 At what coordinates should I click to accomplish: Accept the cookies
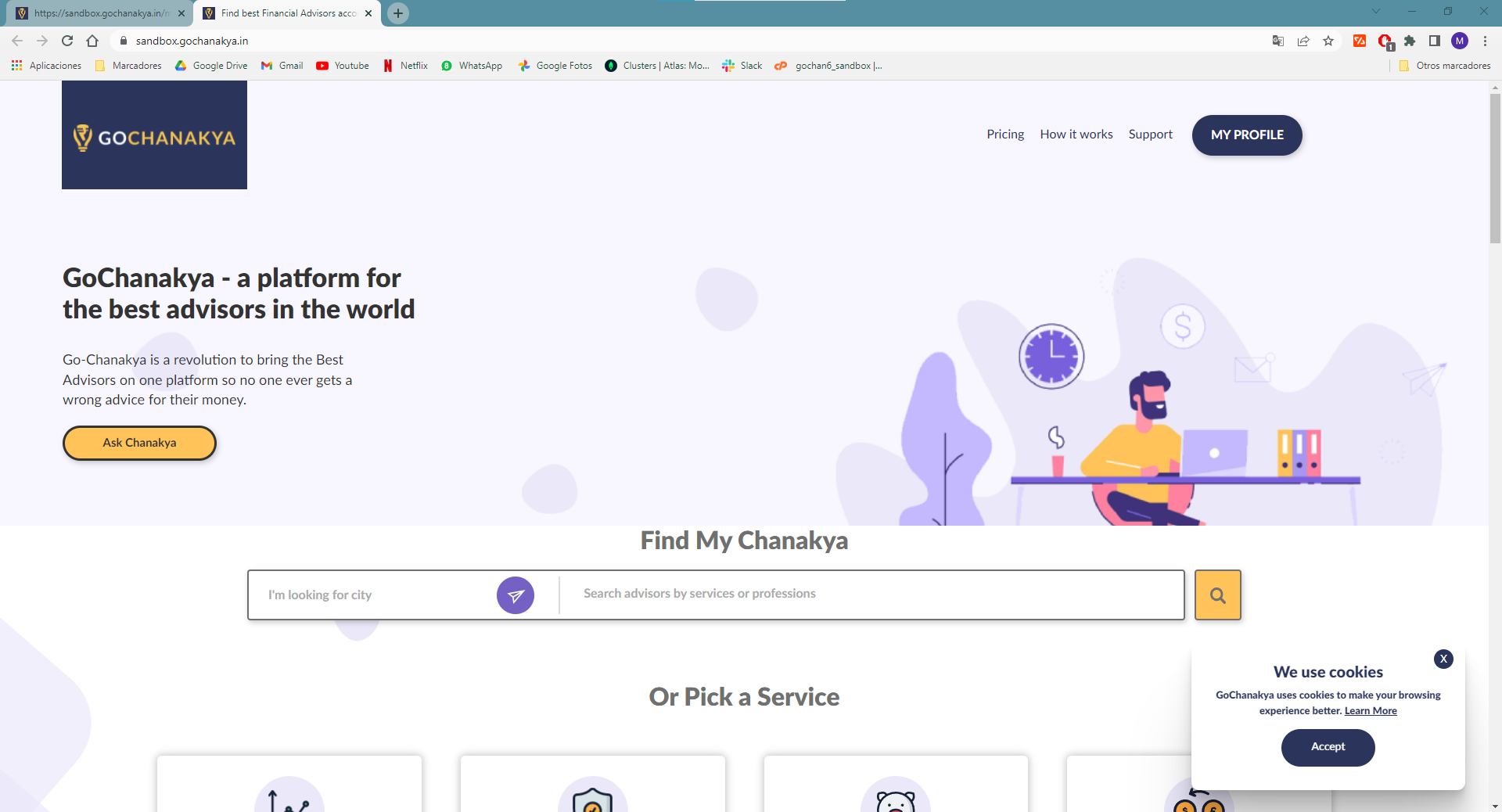[1328, 747]
